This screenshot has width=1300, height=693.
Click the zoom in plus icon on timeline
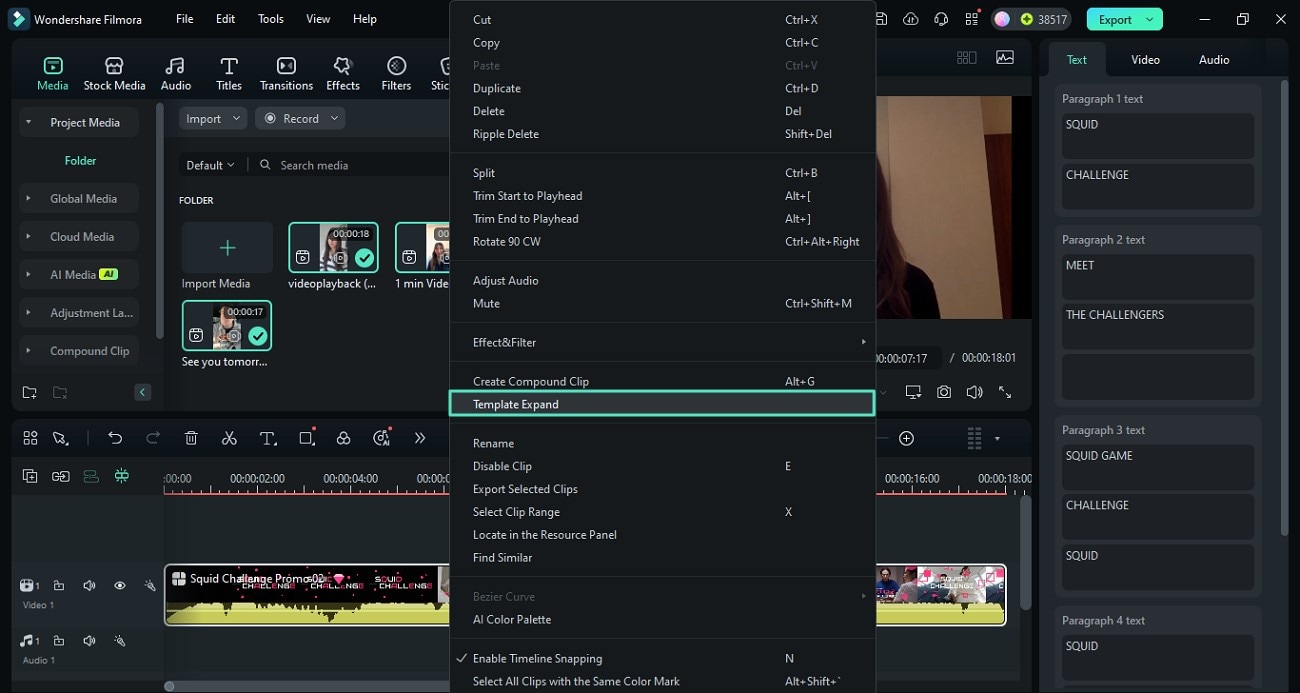click(x=906, y=438)
